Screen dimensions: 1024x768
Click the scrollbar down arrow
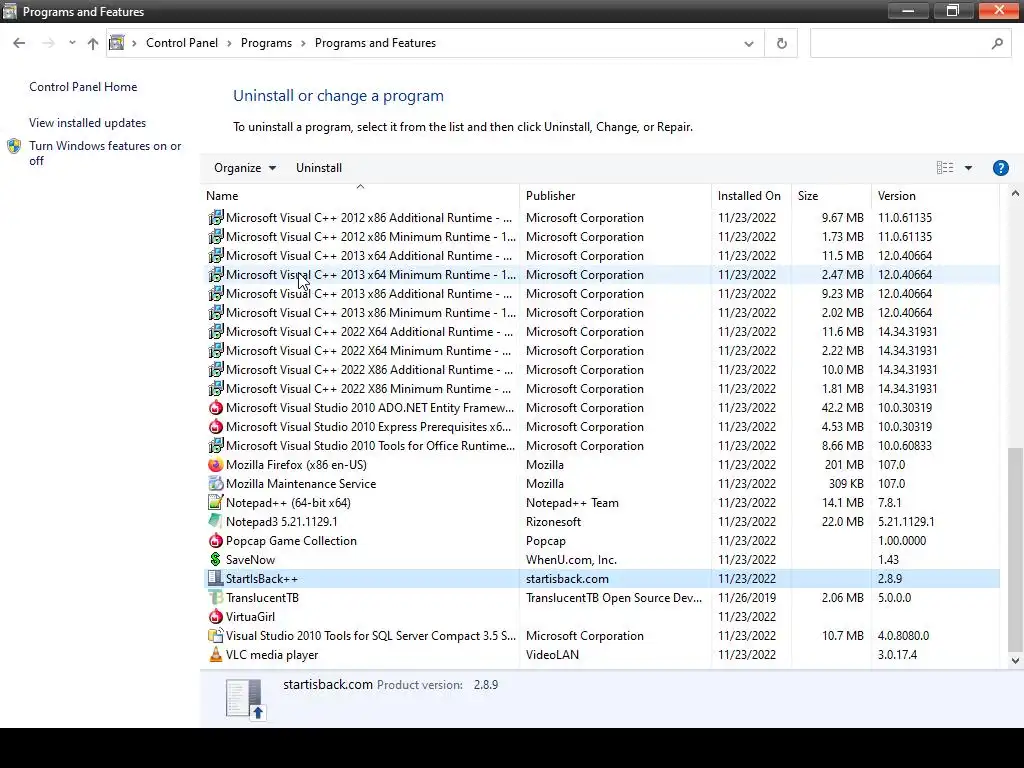tap(1015, 660)
